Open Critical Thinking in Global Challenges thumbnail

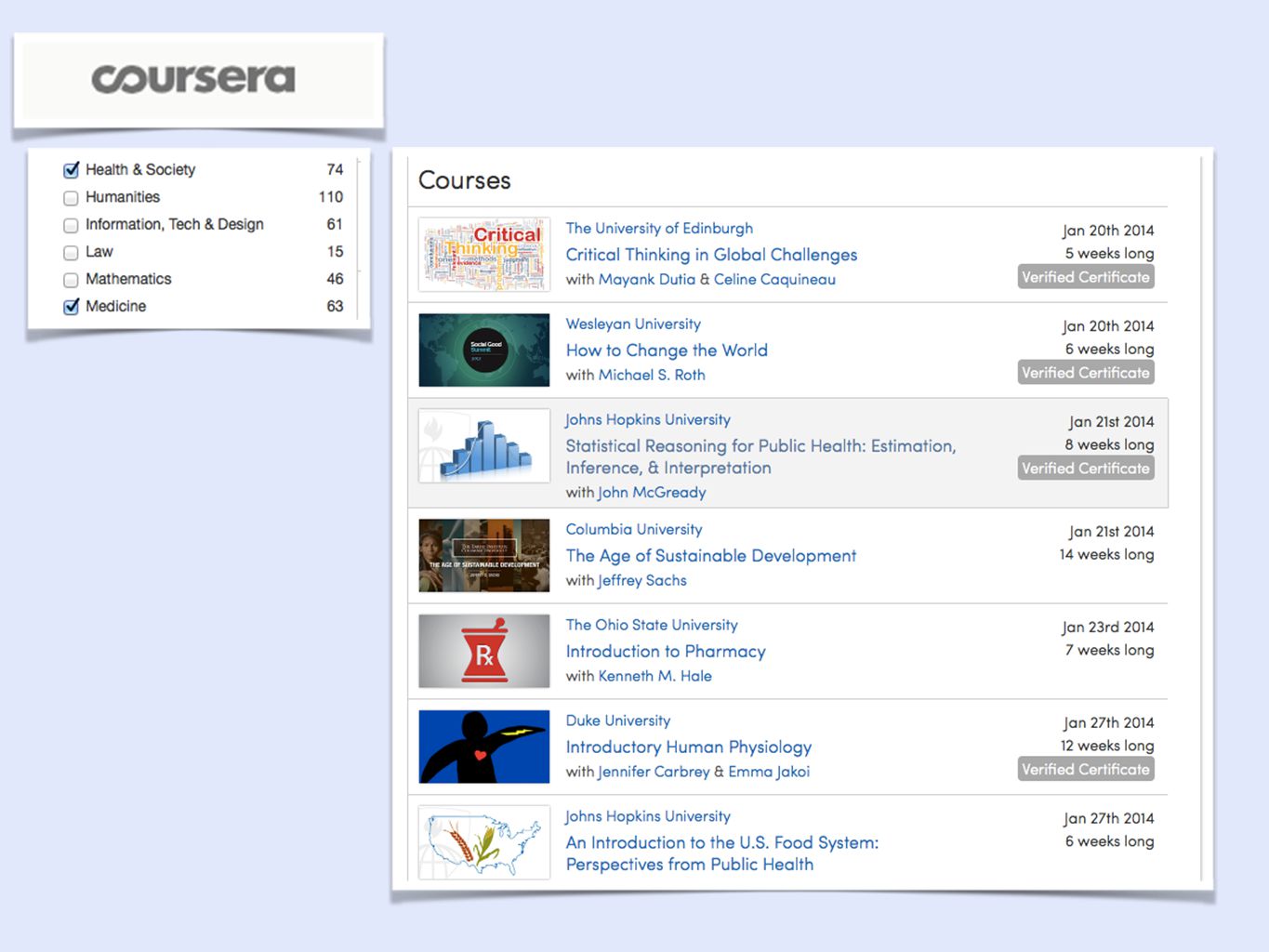(x=483, y=255)
